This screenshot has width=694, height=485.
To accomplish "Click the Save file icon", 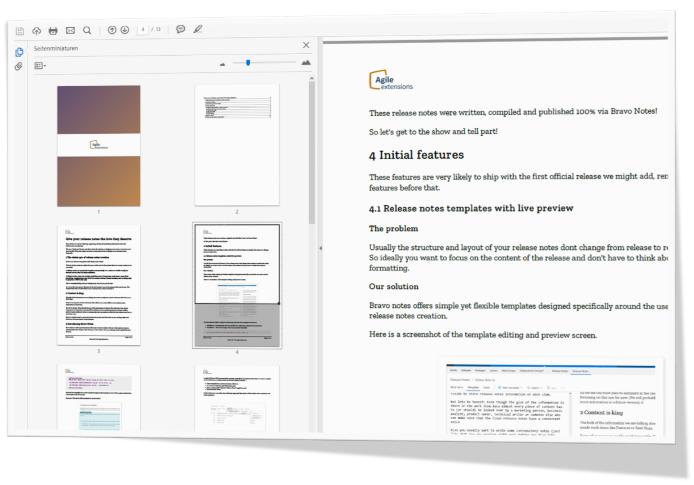I will 20,30.
